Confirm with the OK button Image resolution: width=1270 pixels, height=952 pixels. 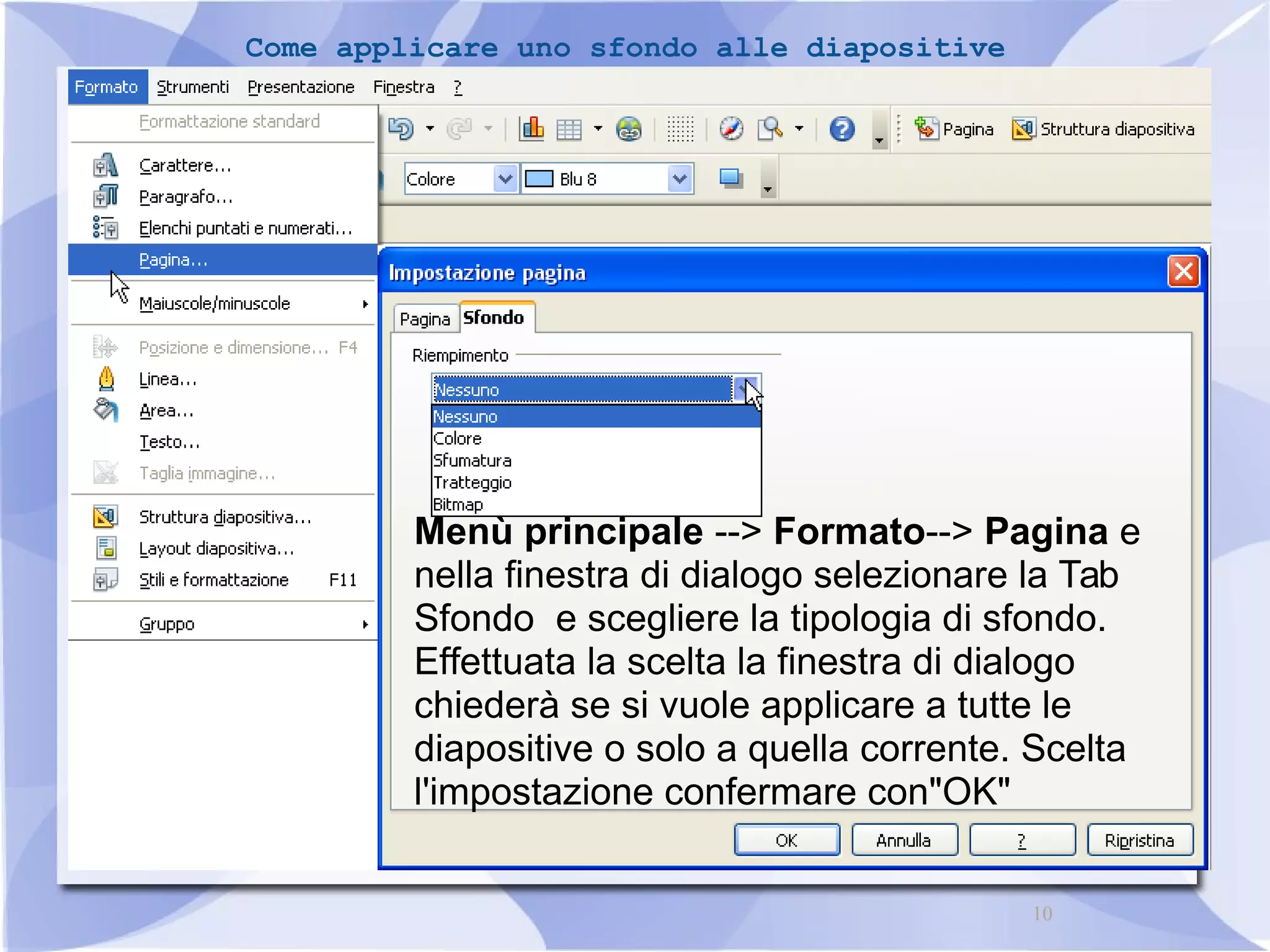[x=787, y=840]
